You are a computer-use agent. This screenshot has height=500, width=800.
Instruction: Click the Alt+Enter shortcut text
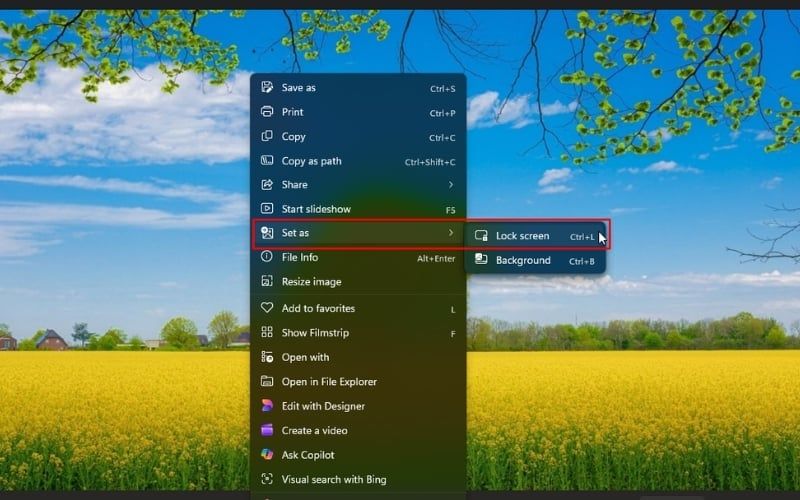click(436, 259)
